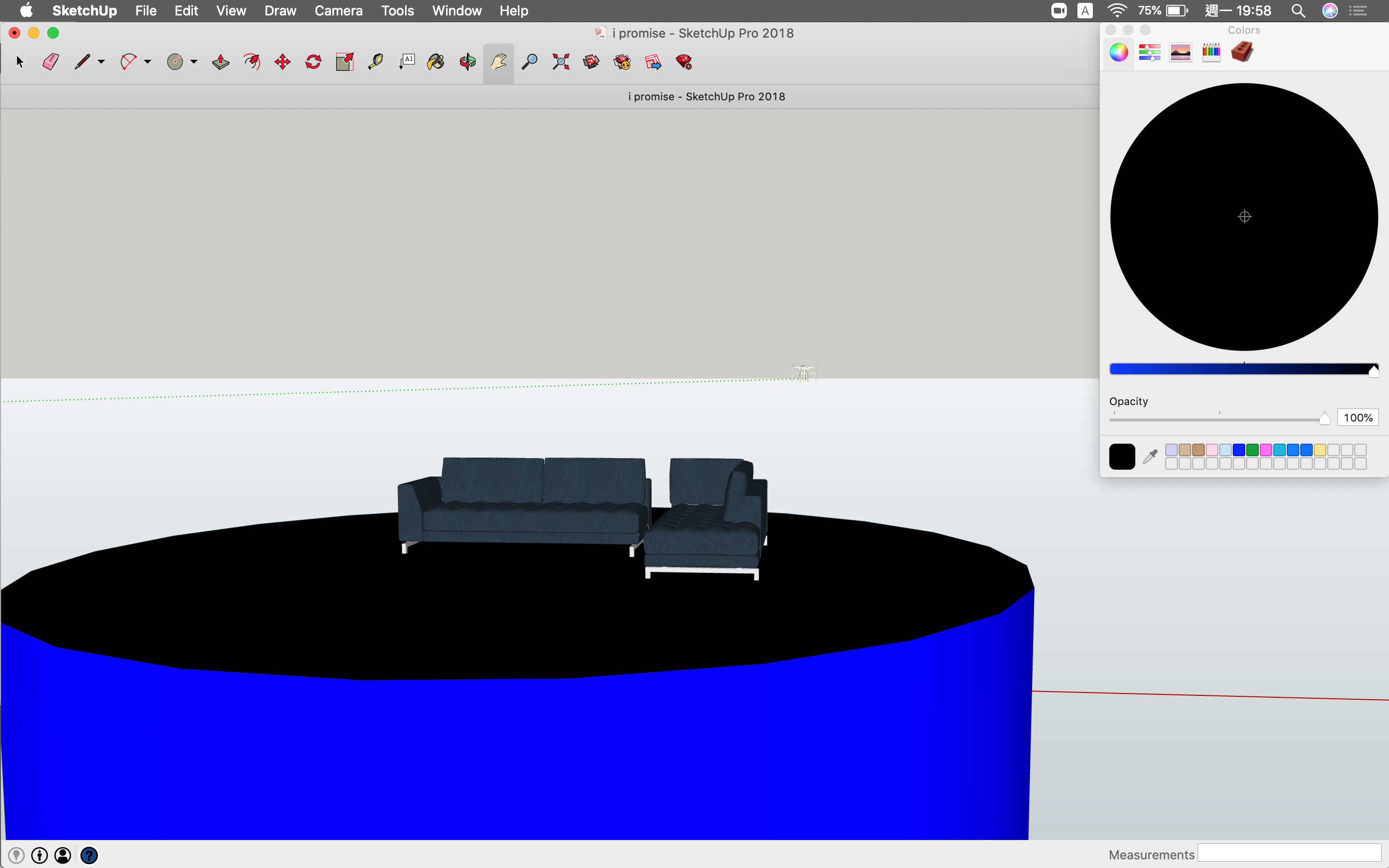Screen dimensions: 1389x868
Task: Switch to the brick Texture Palettes tab
Action: 1242,52
